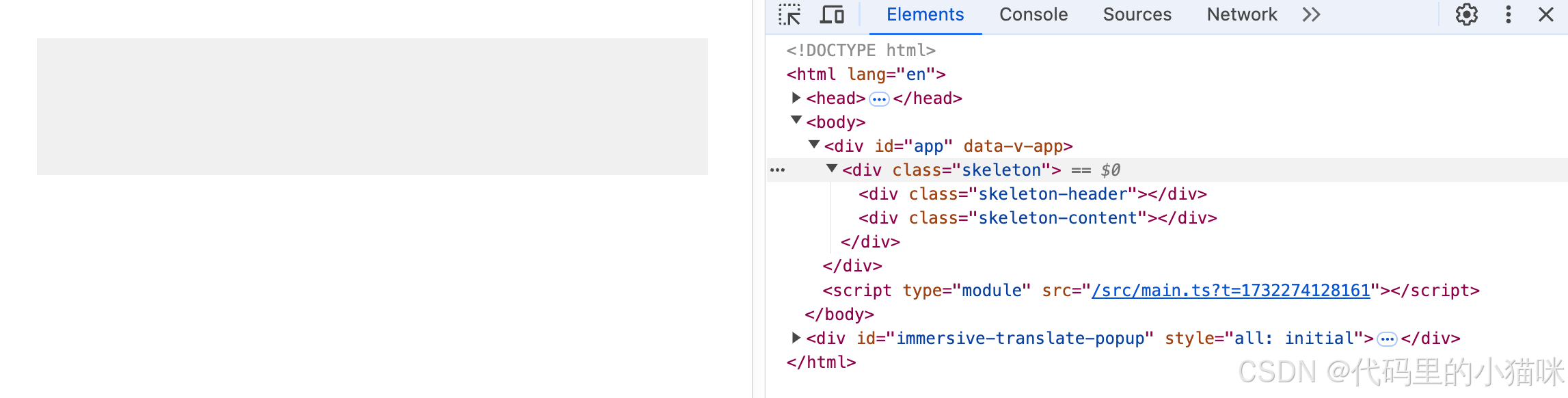Select the <!DOCTYPE html> line
Image resolution: width=1568 pixels, height=398 pixels.
861,51
